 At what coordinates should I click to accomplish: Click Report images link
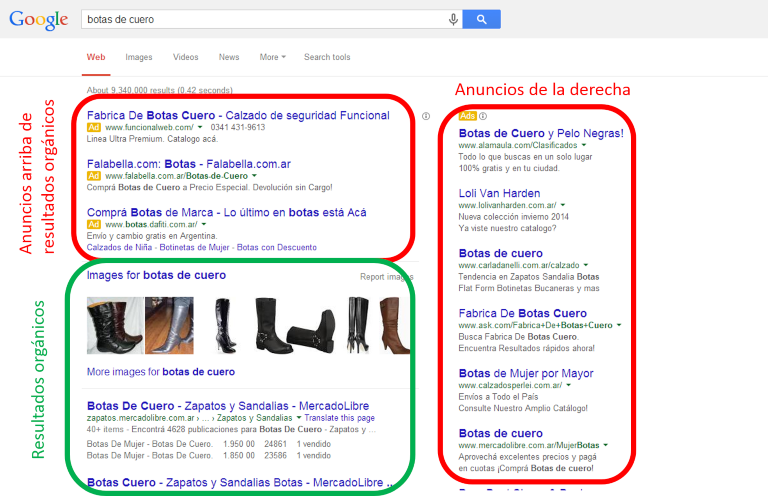[x=386, y=277]
